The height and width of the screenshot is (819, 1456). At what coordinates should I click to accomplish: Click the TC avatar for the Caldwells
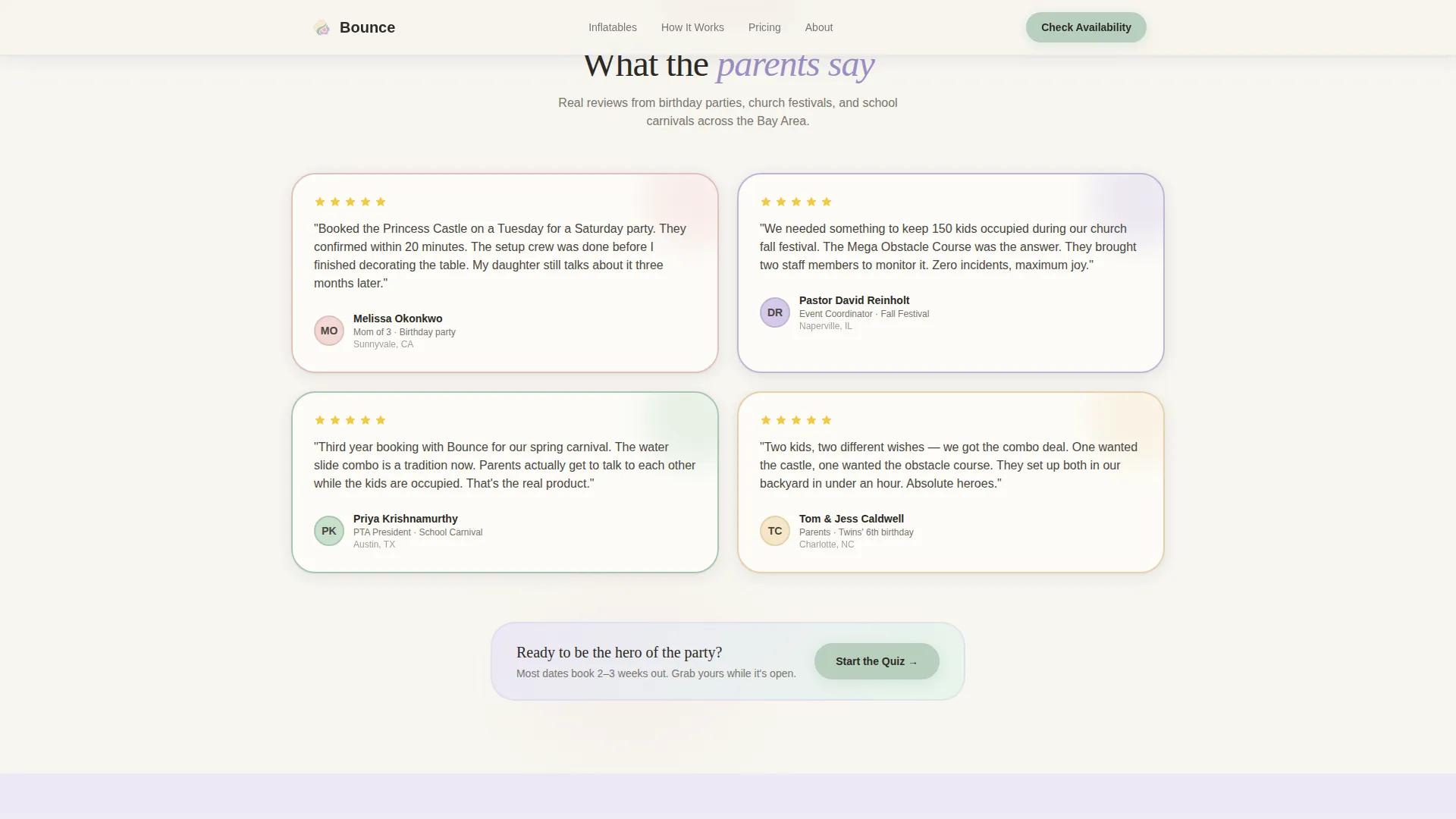[x=775, y=531]
